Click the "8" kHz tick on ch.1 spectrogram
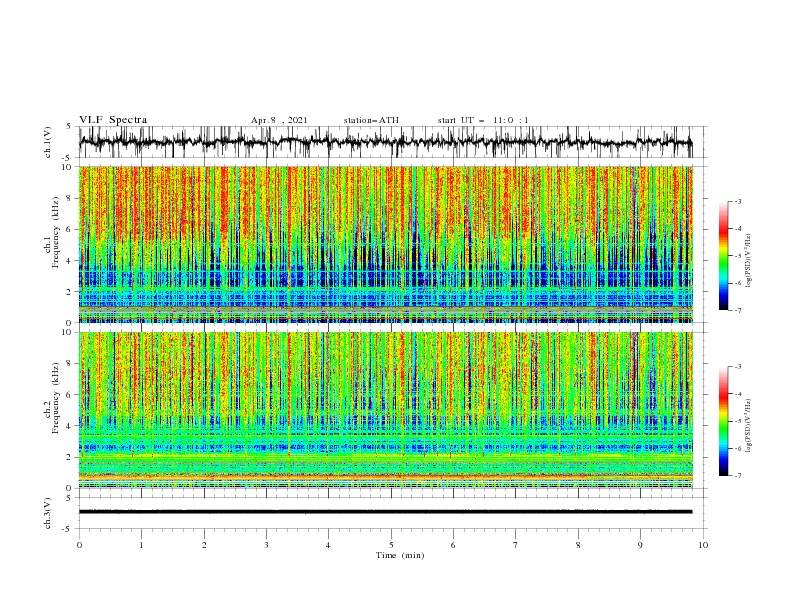 pyautogui.click(x=70, y=198)
